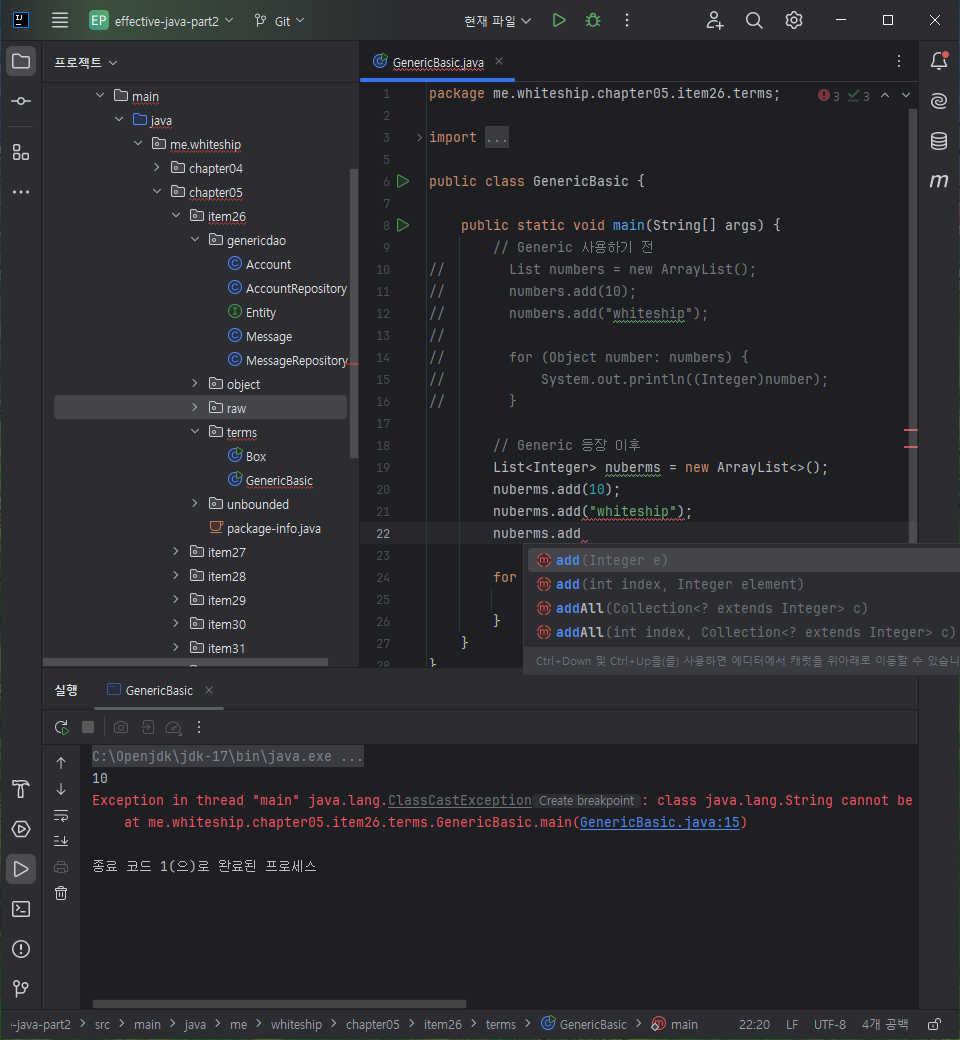Open the Terminal tool window icon

coord(21,909)
